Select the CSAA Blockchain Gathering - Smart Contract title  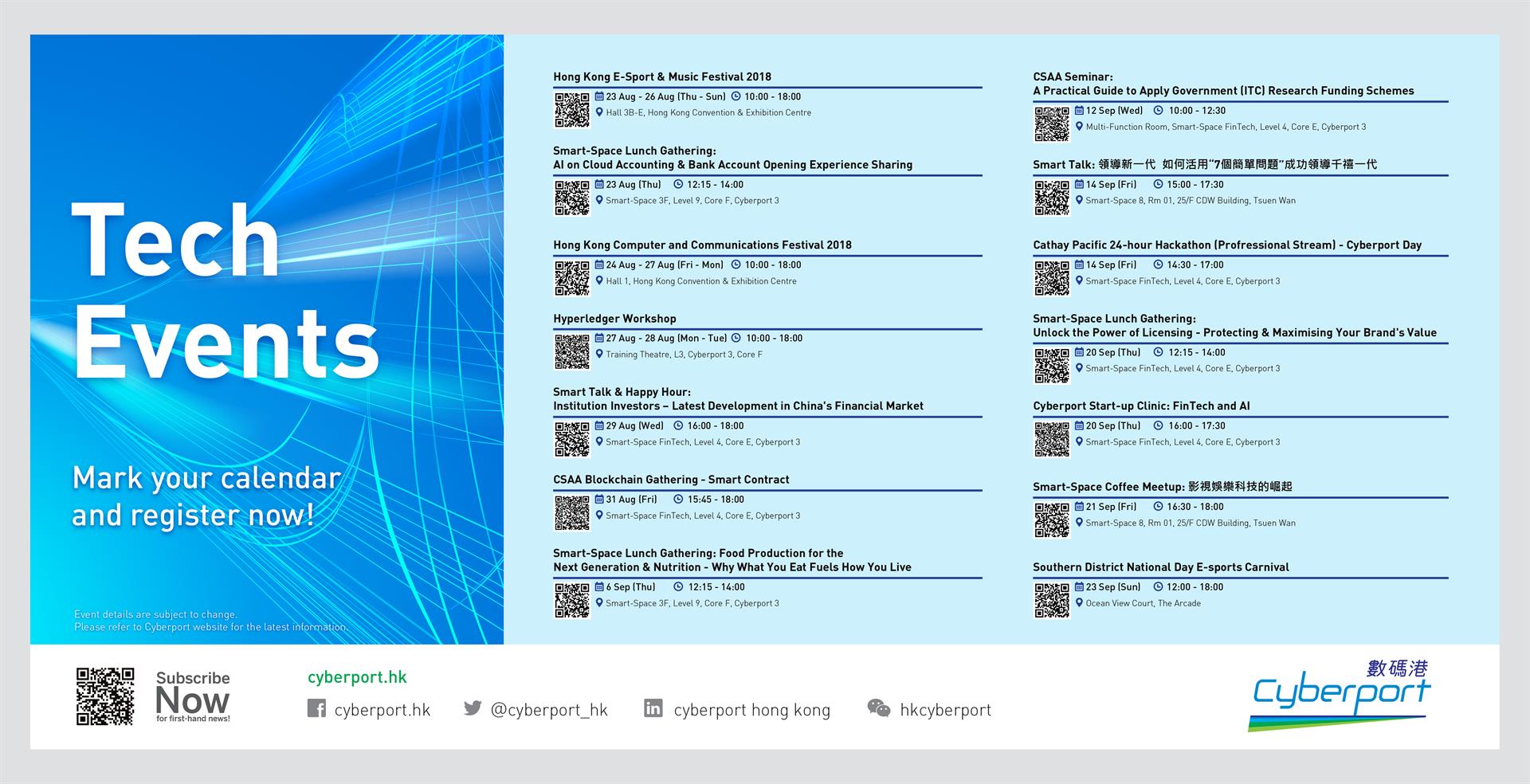[671, 480]
